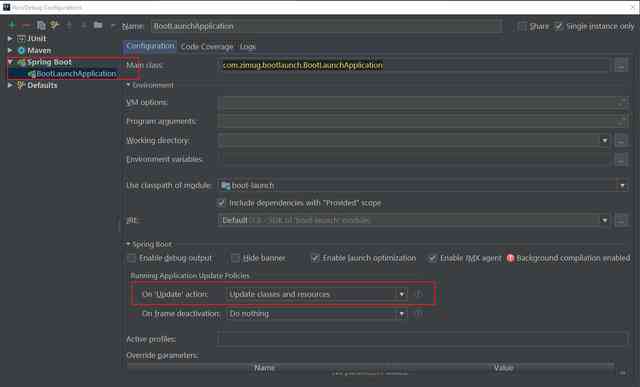The height and width of the screenshot is (387, 640).
Task: Select the JUnit configuration type
Action: pyautogui.click(x=36, y=39)
